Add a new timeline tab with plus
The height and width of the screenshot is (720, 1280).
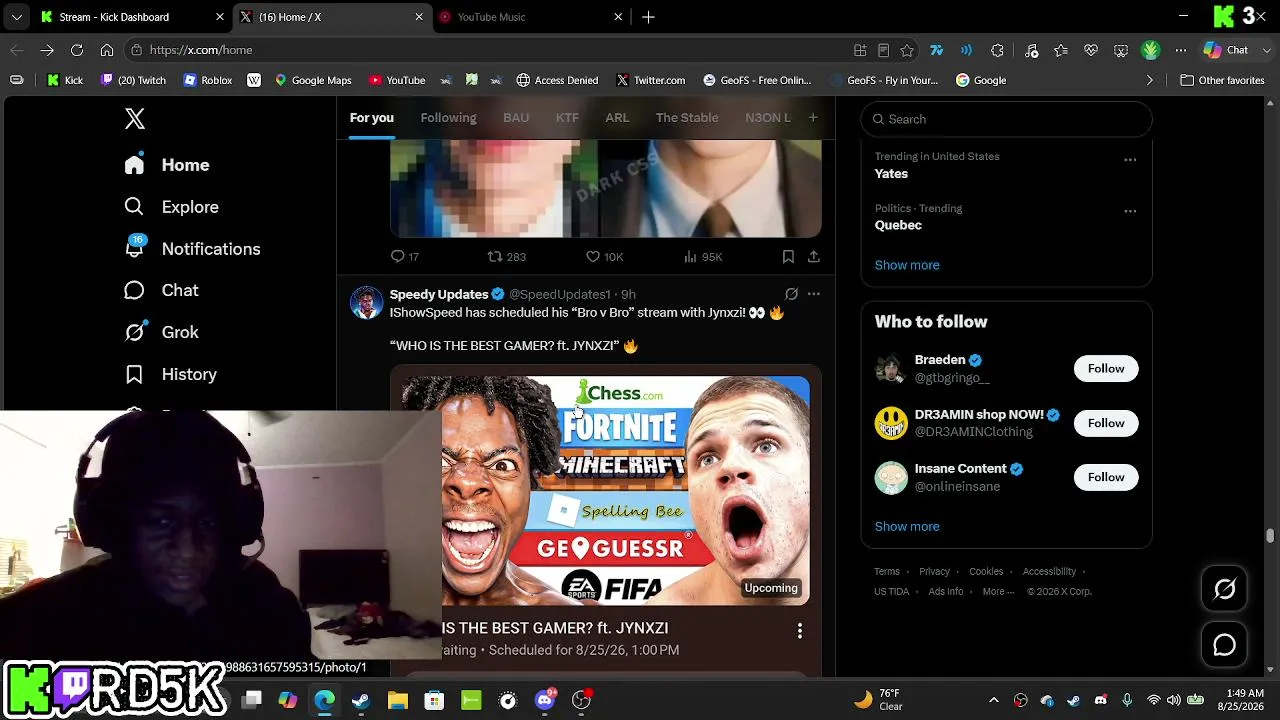[813, 118]
